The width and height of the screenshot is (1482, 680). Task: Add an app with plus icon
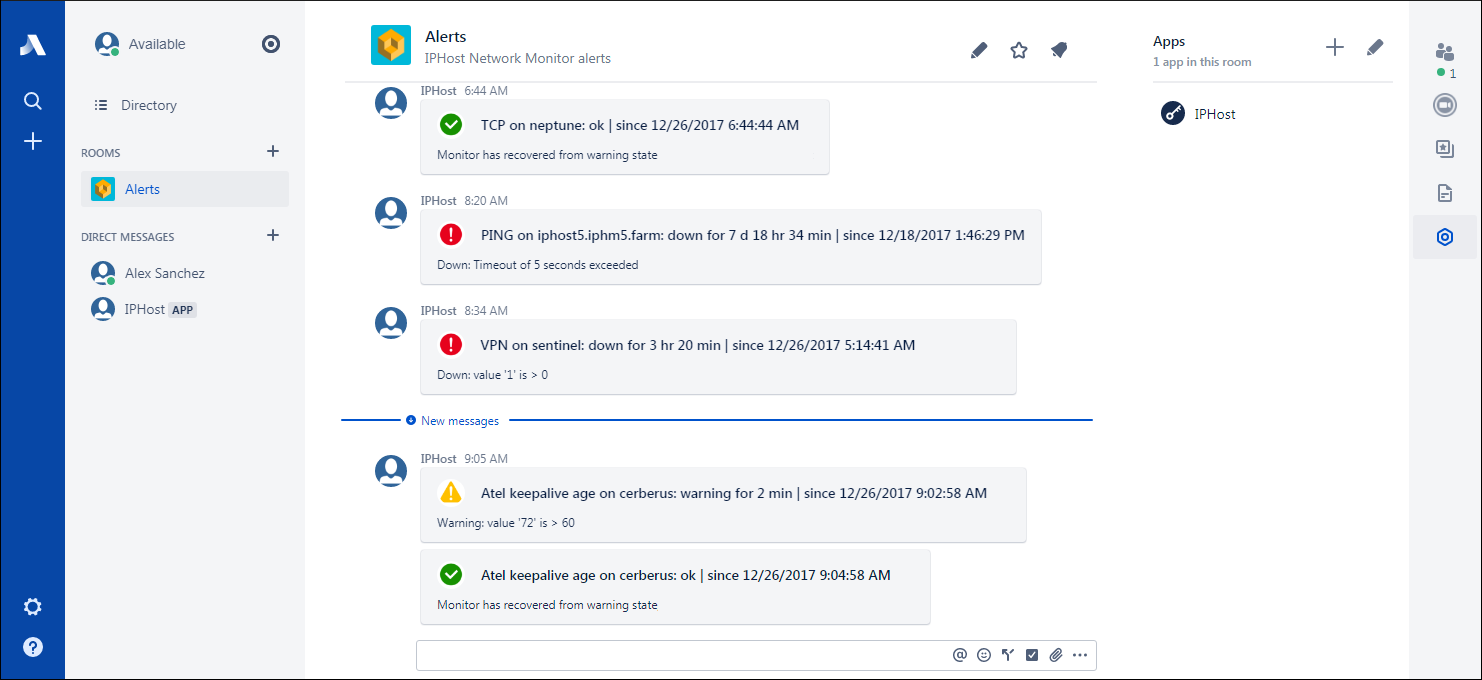(x=1335, y=47)
